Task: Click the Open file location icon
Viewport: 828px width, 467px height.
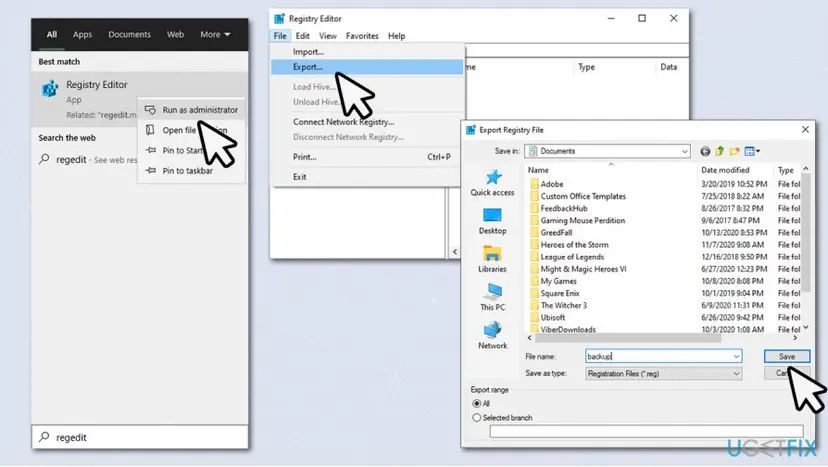Action: 150,130
